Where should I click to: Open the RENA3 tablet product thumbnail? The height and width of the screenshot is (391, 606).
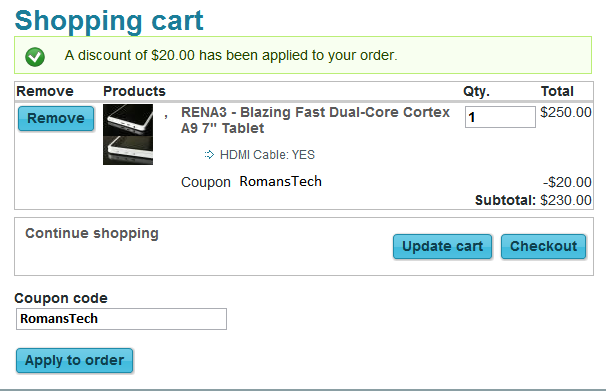click(x=128, y=134)
